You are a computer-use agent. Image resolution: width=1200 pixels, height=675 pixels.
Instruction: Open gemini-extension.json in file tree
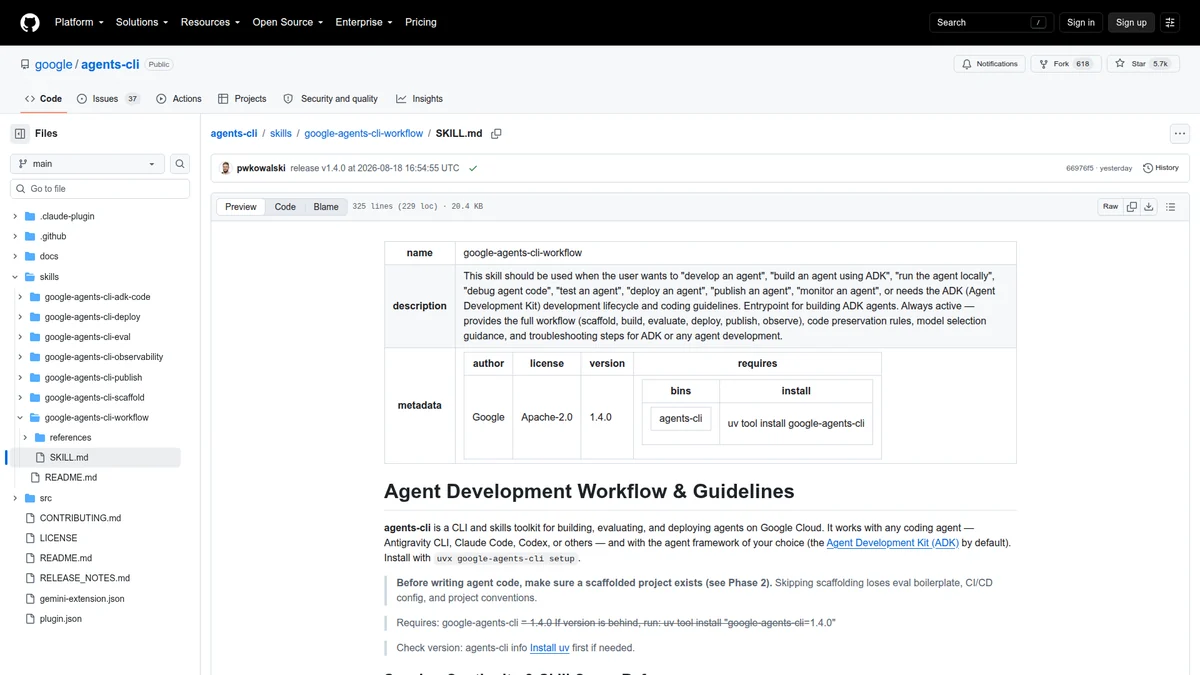pos(82,598)
